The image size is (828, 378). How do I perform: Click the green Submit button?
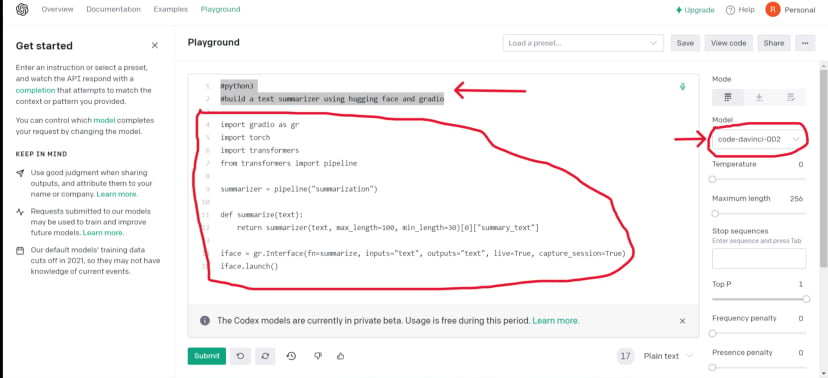(x=207, y=356)
